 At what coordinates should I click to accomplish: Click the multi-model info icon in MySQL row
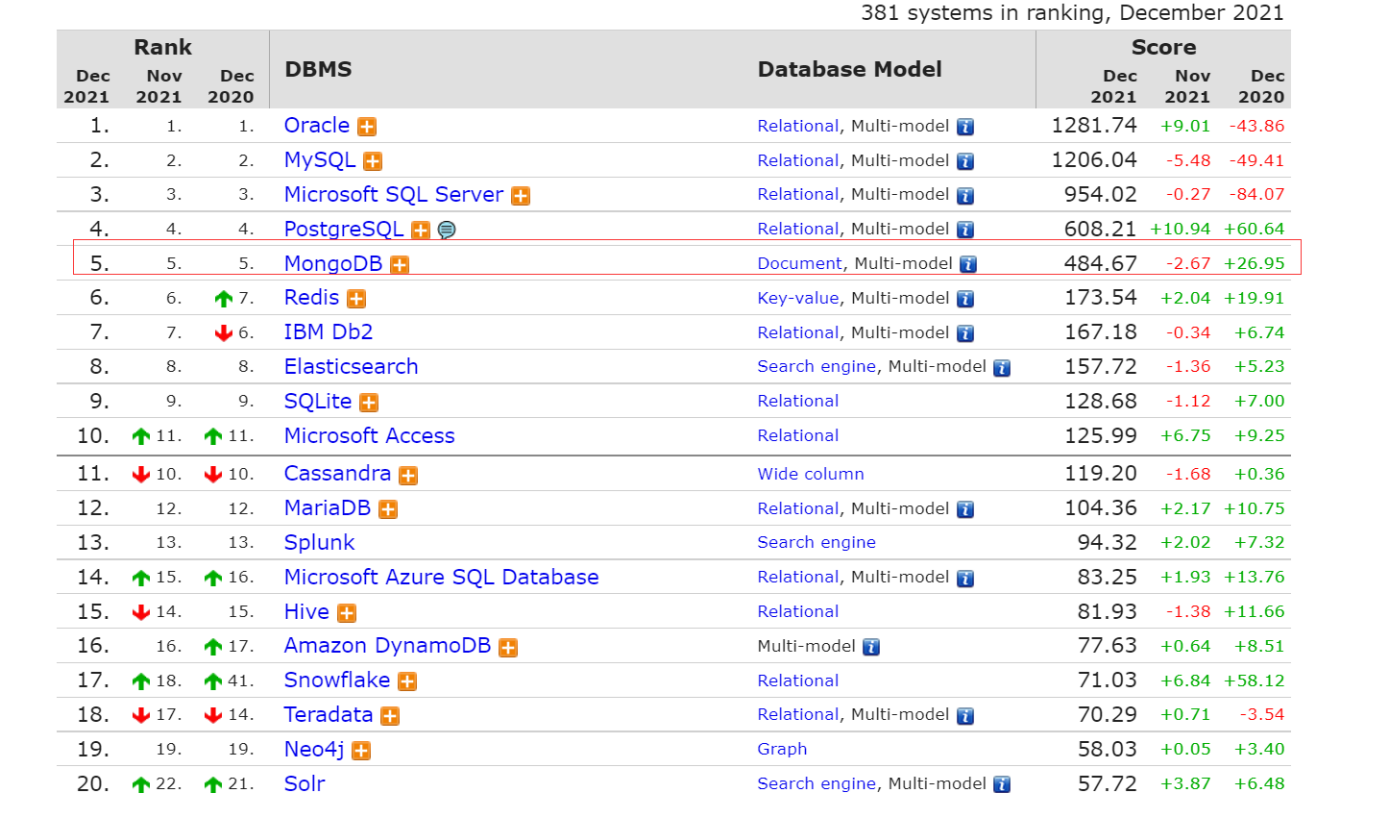click(x=965, y=161)
